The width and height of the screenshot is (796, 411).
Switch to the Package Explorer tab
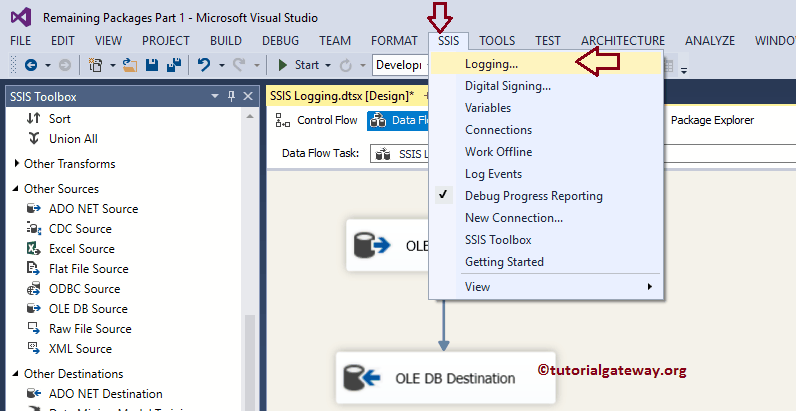[712, 120]
